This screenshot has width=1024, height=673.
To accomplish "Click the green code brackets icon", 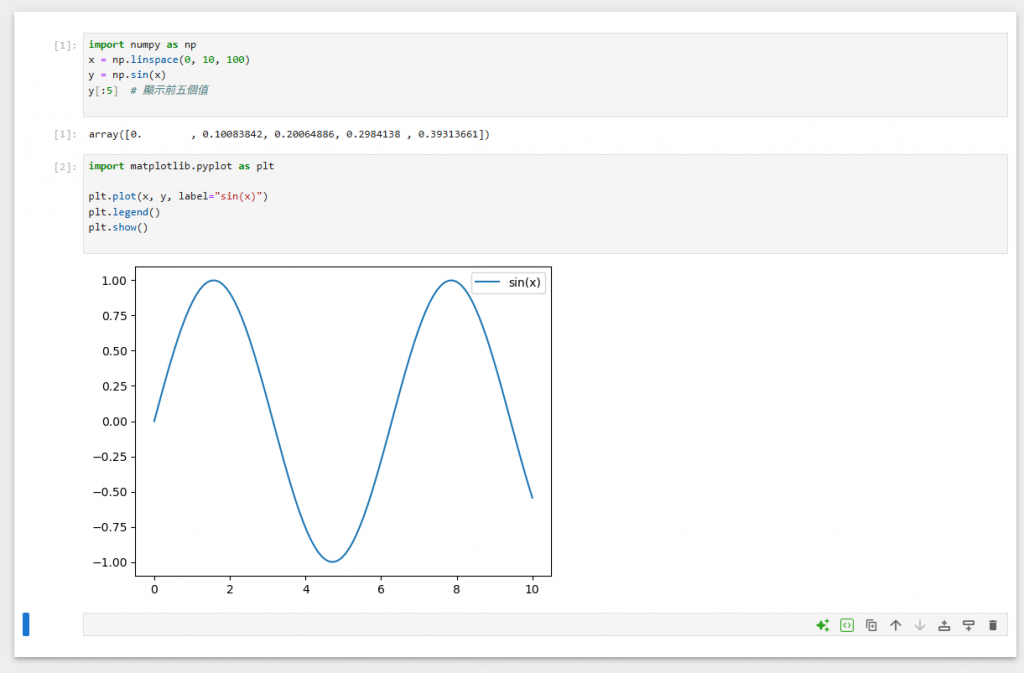I will [847, 625].
